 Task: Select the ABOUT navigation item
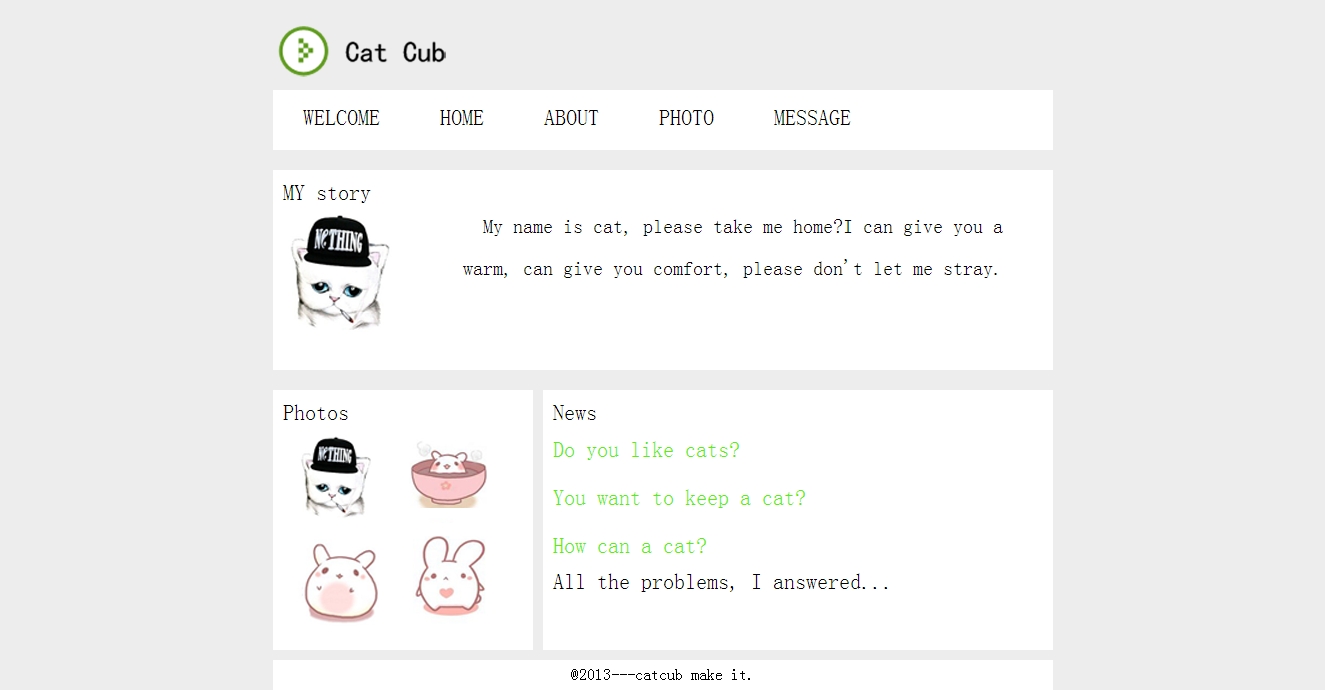point(571,118)
